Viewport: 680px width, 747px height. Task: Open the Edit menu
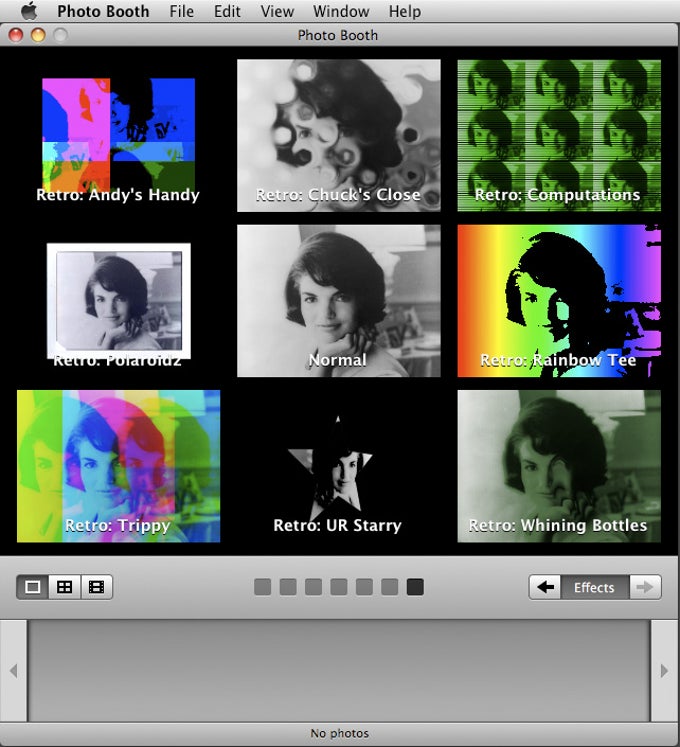[227, 11]
